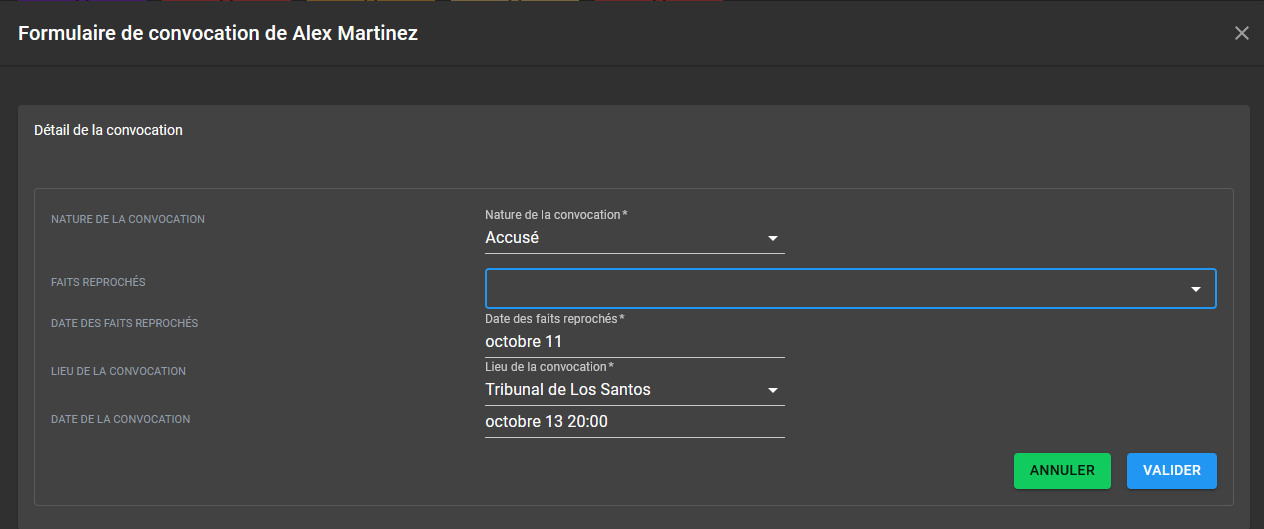Open the Nature de la convocation dropdown arrow
Image resolution: width=1264 pixels, height=529 pixels.
(772, 238)
